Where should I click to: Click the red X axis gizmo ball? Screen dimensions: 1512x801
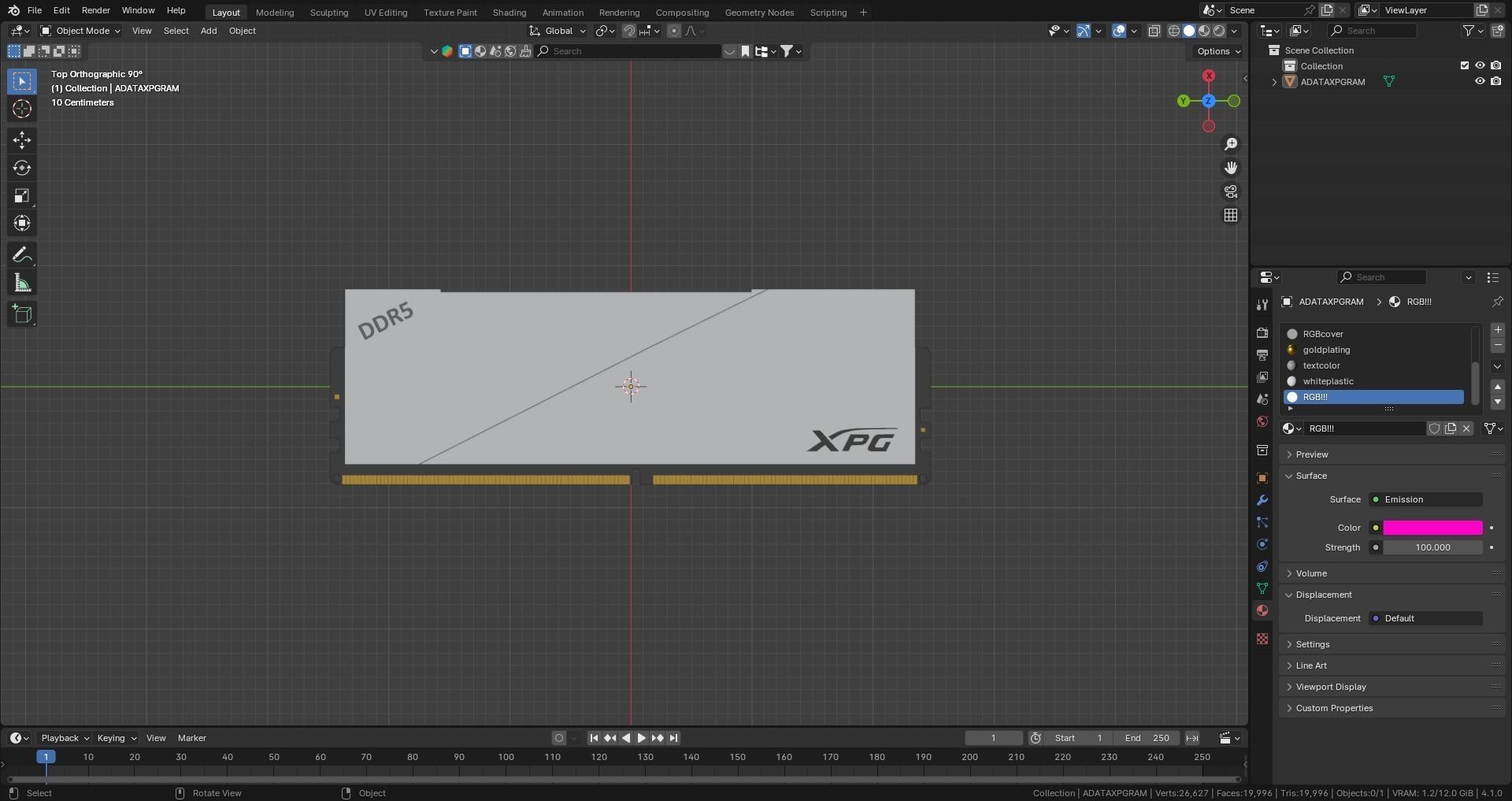1209,76
